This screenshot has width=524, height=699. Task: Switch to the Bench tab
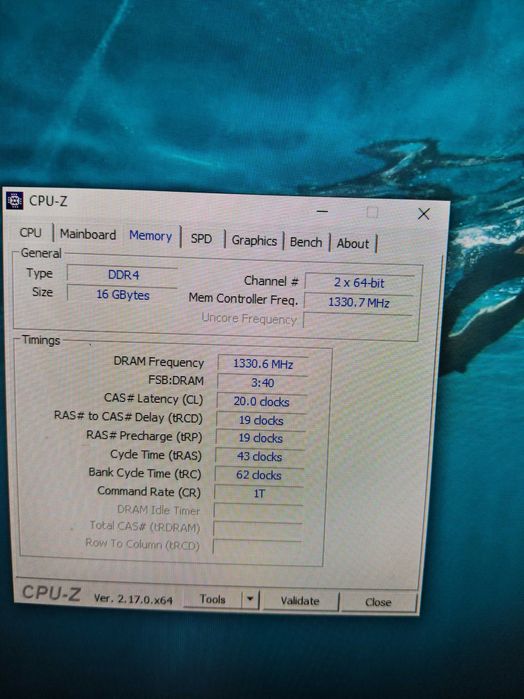(x=306, y=242)
